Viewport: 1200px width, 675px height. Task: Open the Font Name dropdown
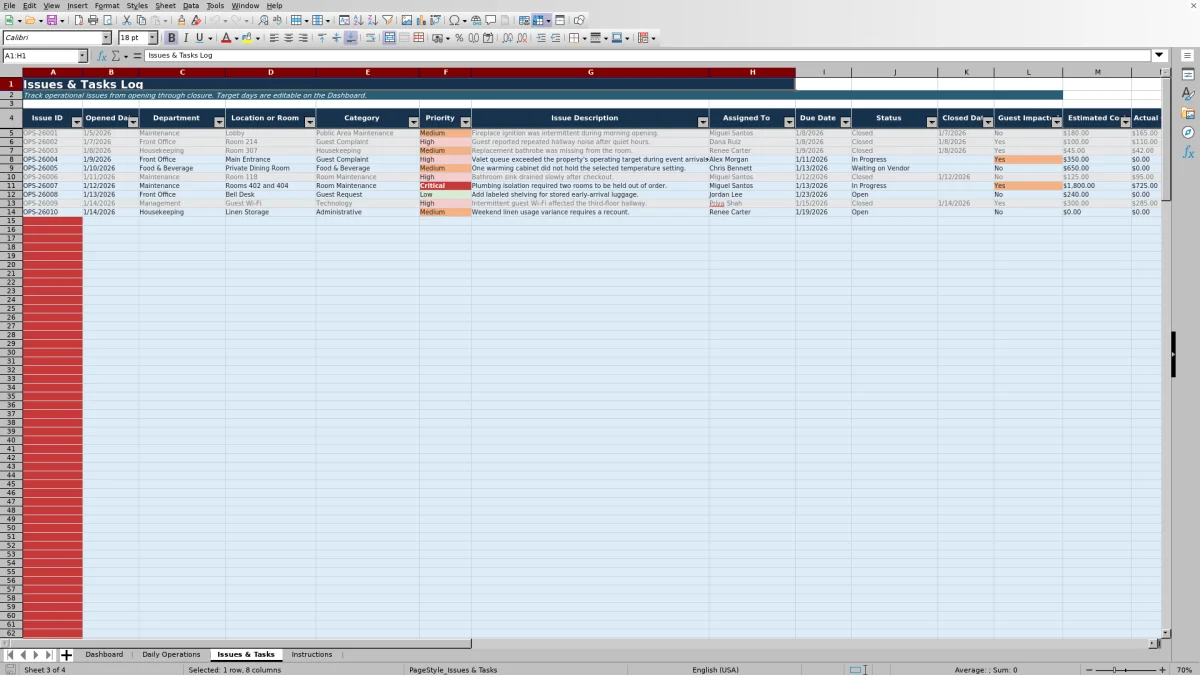tap(106, 38)
